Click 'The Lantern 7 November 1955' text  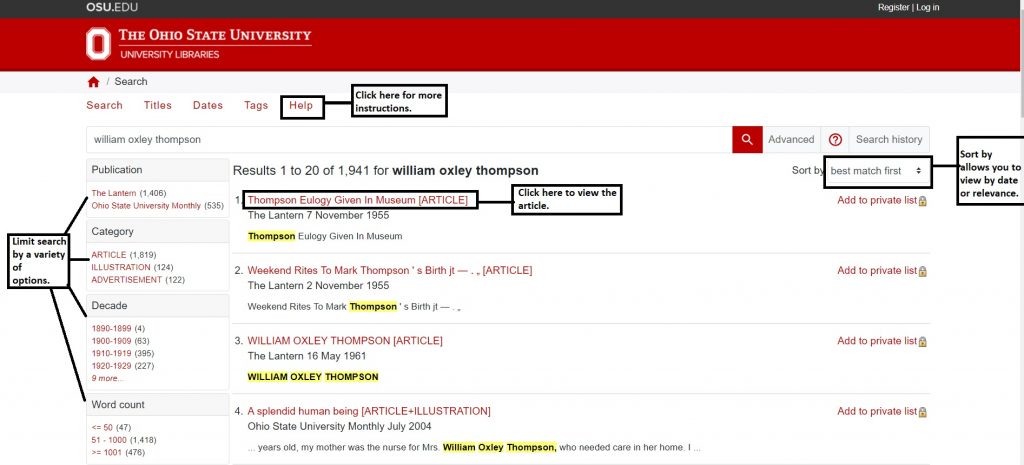tap(318, 216)
